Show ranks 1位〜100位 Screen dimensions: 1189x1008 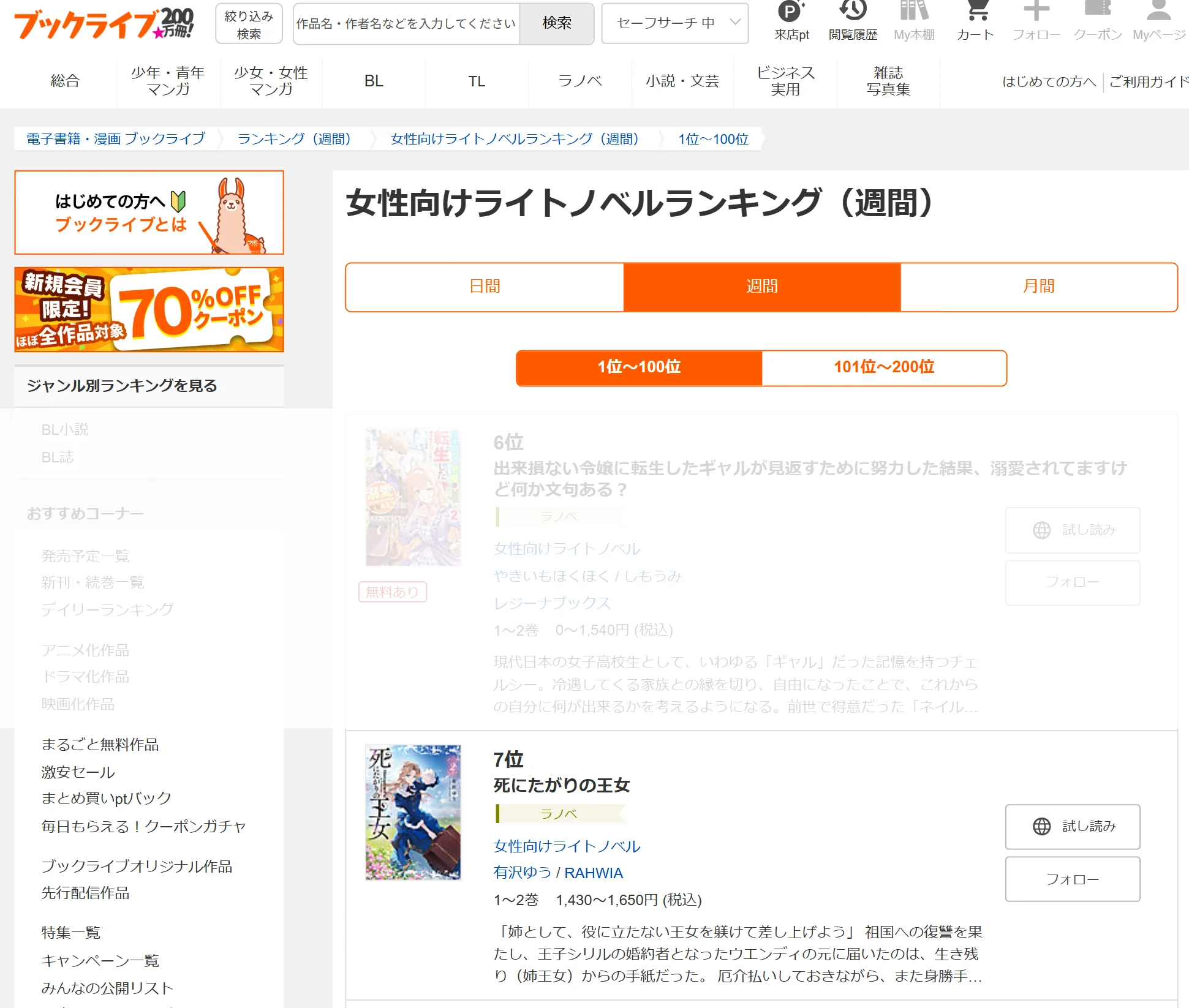(x=639, y=367)
